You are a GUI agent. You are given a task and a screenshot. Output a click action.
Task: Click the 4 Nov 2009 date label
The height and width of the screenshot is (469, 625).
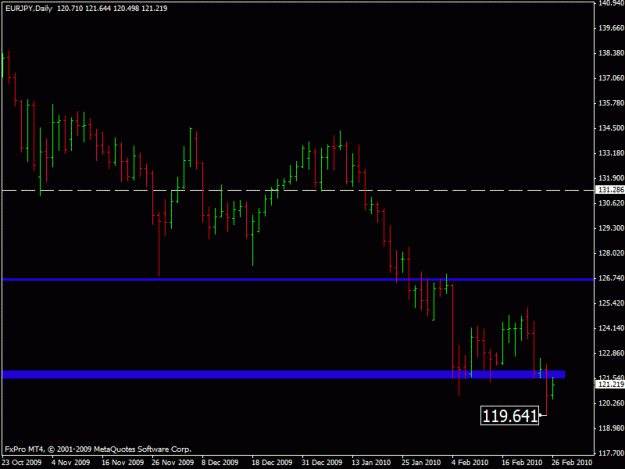pyautogui.click(x=71, y=462)
